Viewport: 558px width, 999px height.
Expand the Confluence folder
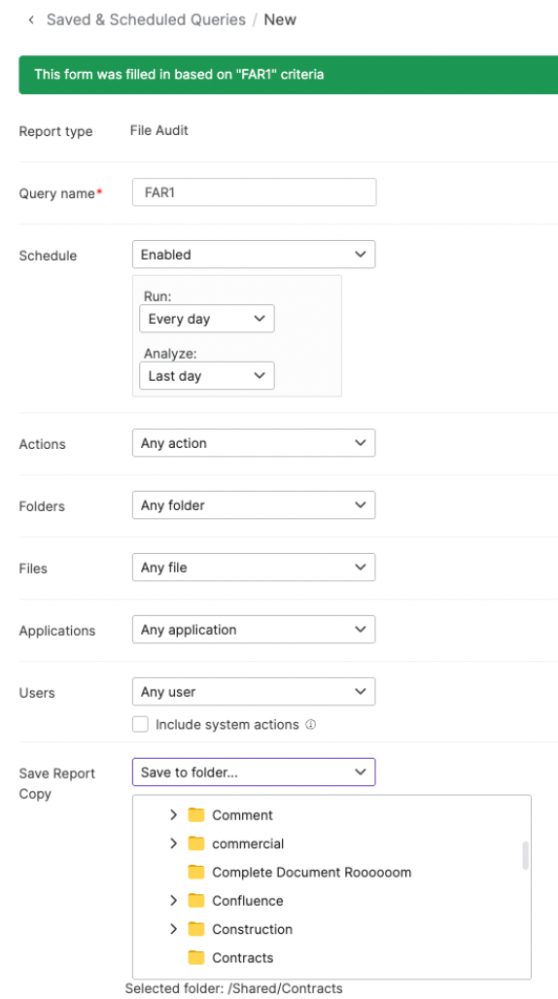(x=173, y=900)
